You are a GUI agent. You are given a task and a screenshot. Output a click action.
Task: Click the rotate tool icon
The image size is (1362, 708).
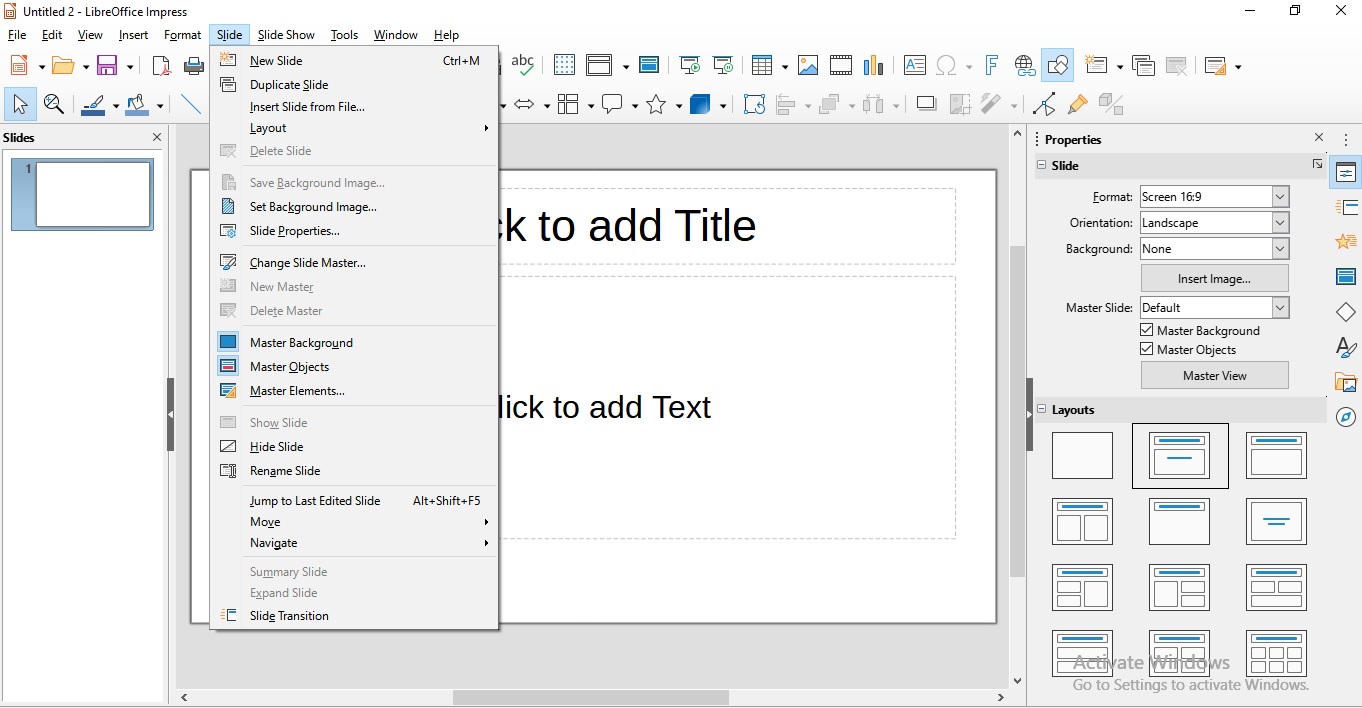click(x=754, y=104)
